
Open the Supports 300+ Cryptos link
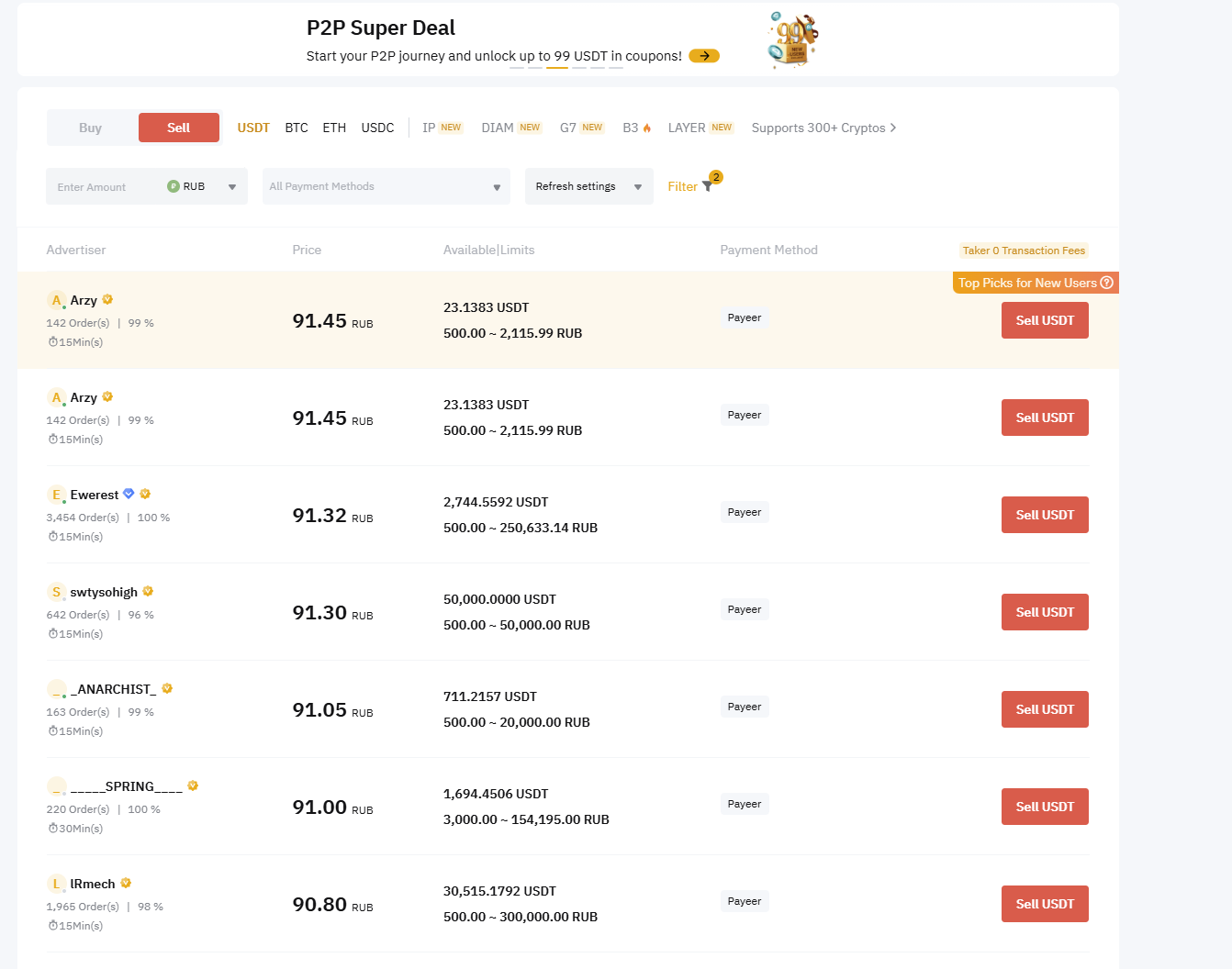[x=823, y=128]
